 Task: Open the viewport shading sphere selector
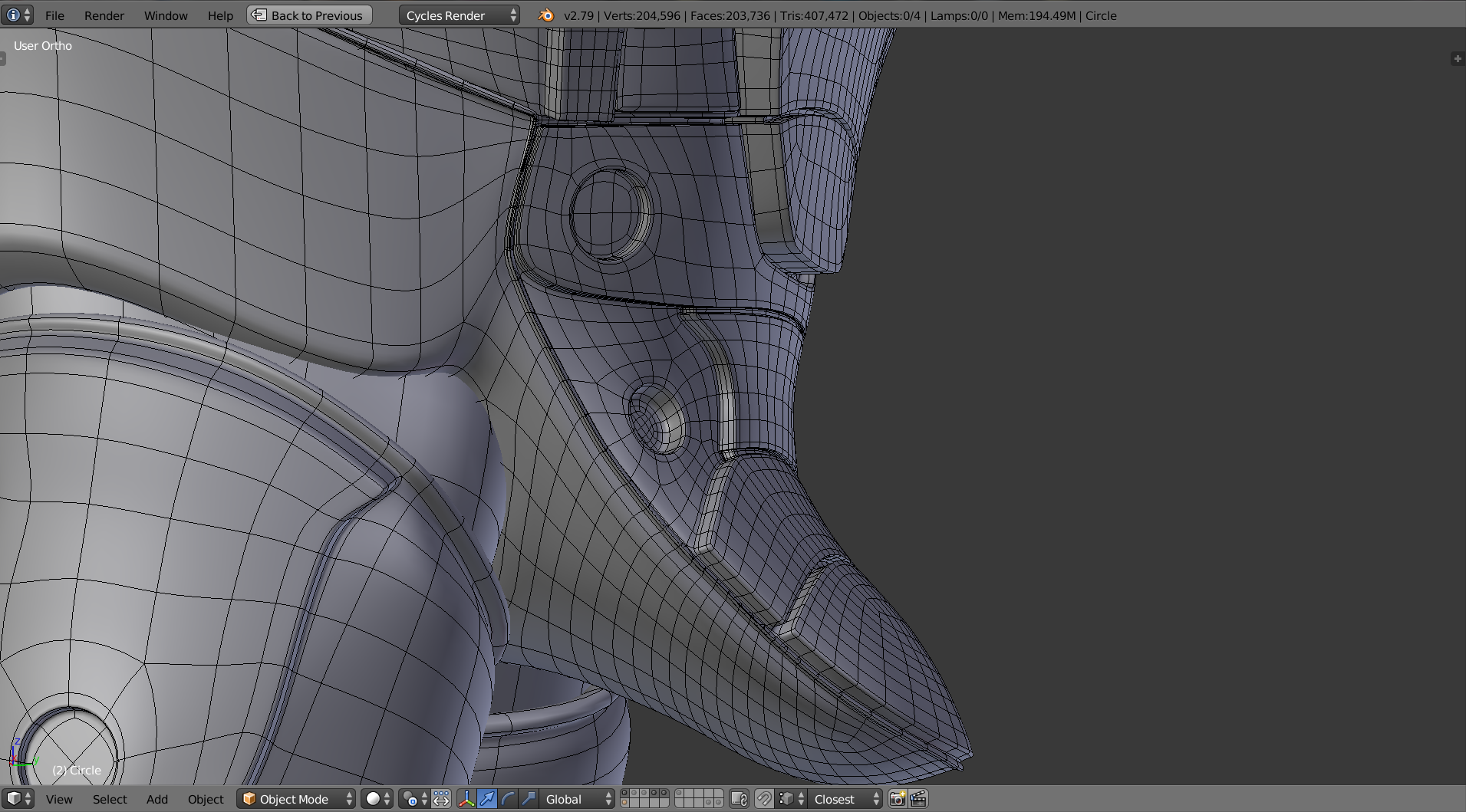[377, 799]
